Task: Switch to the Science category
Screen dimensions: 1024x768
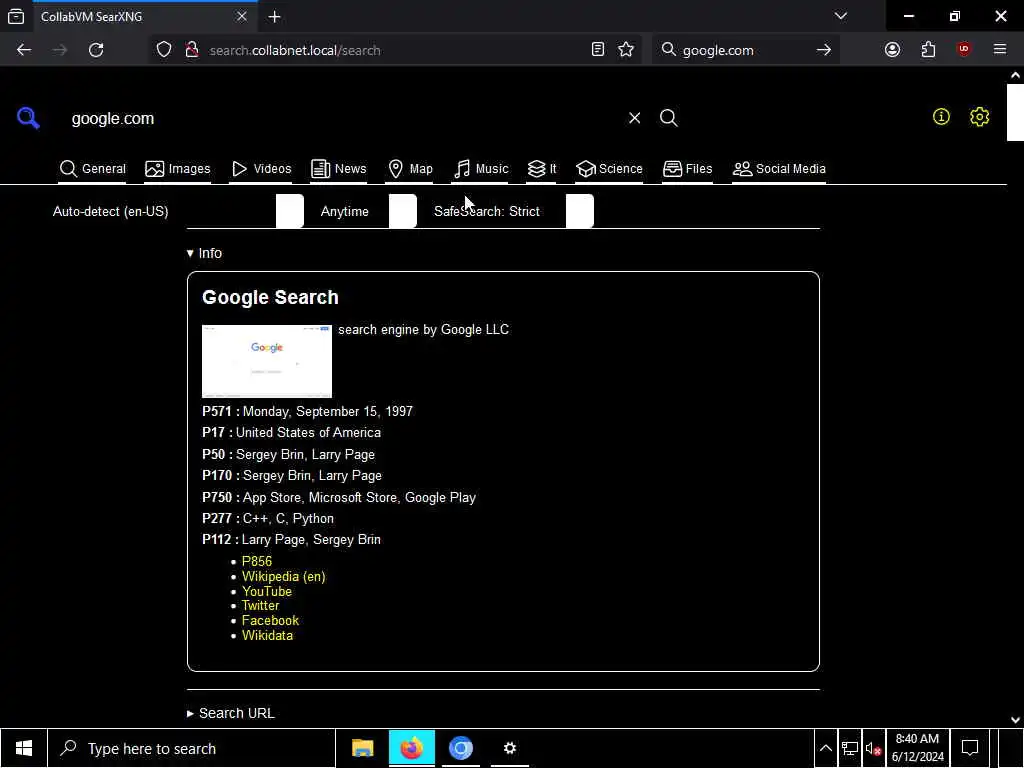Action: coord(609,169)
